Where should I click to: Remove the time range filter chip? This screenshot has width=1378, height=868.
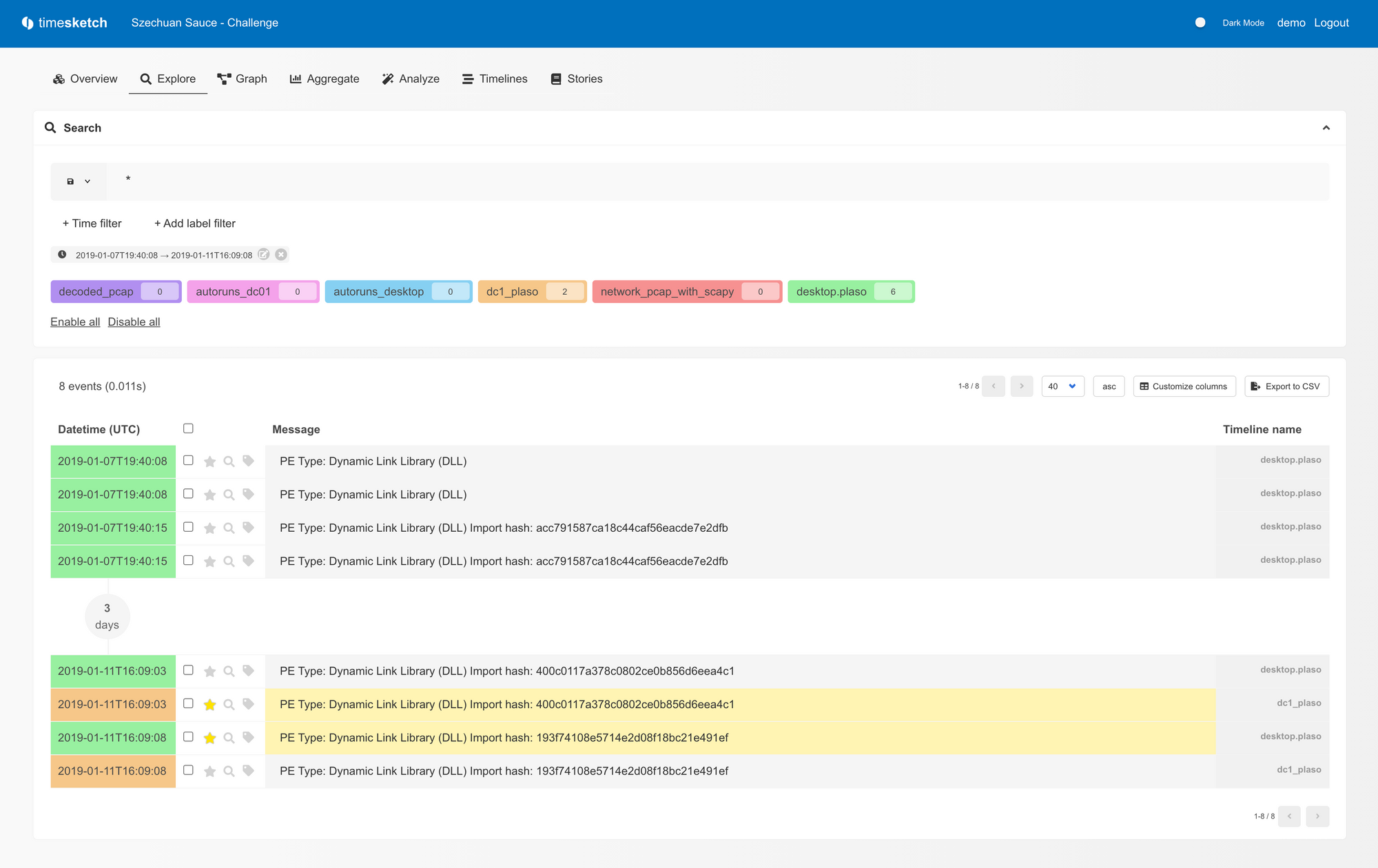pos(281,255)
